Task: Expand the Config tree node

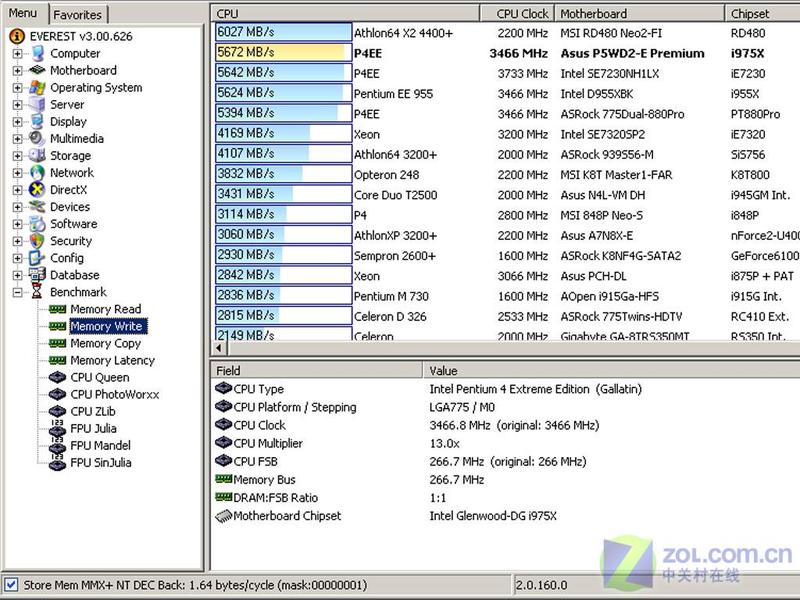Action: click(x=17, y=258)
